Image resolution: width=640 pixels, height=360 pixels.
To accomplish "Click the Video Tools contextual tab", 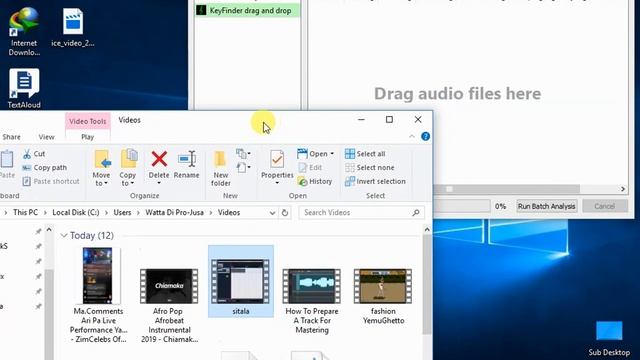I will (87, 121).
